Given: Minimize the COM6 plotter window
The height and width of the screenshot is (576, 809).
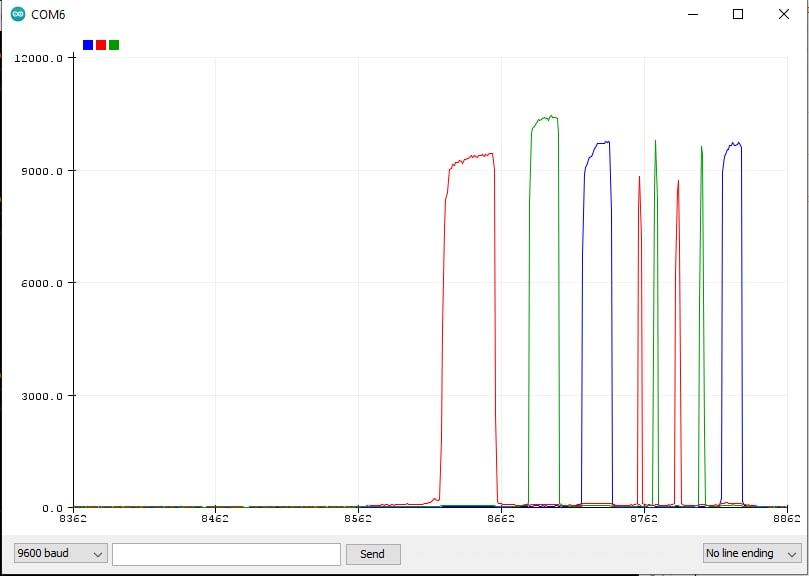Looking at the screenshot, I should [x=693, y=15].
